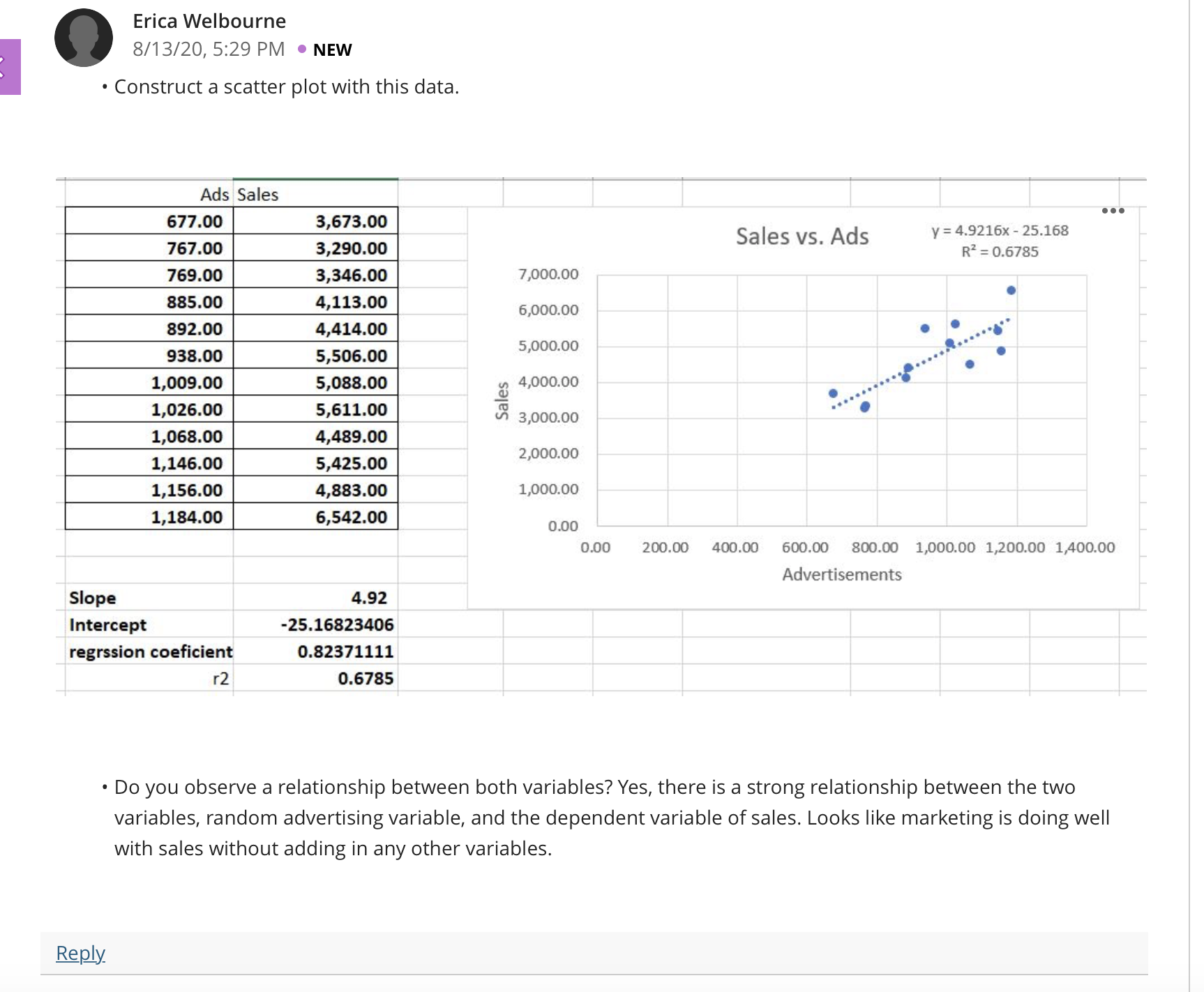Click the cell with 1,156.00

click(x=149, y=490)
